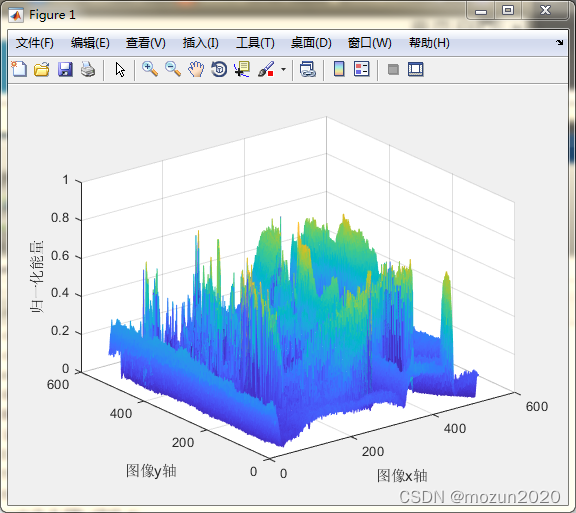
Task: Open the 文件(F) menu
Action: pos(35,43)
